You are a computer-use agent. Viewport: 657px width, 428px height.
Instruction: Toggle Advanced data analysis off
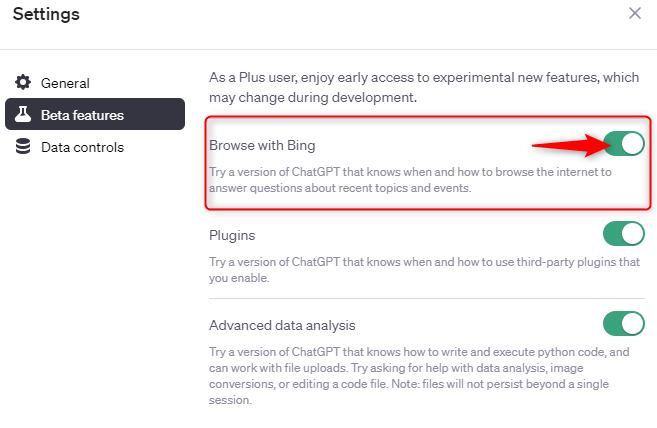624,324
